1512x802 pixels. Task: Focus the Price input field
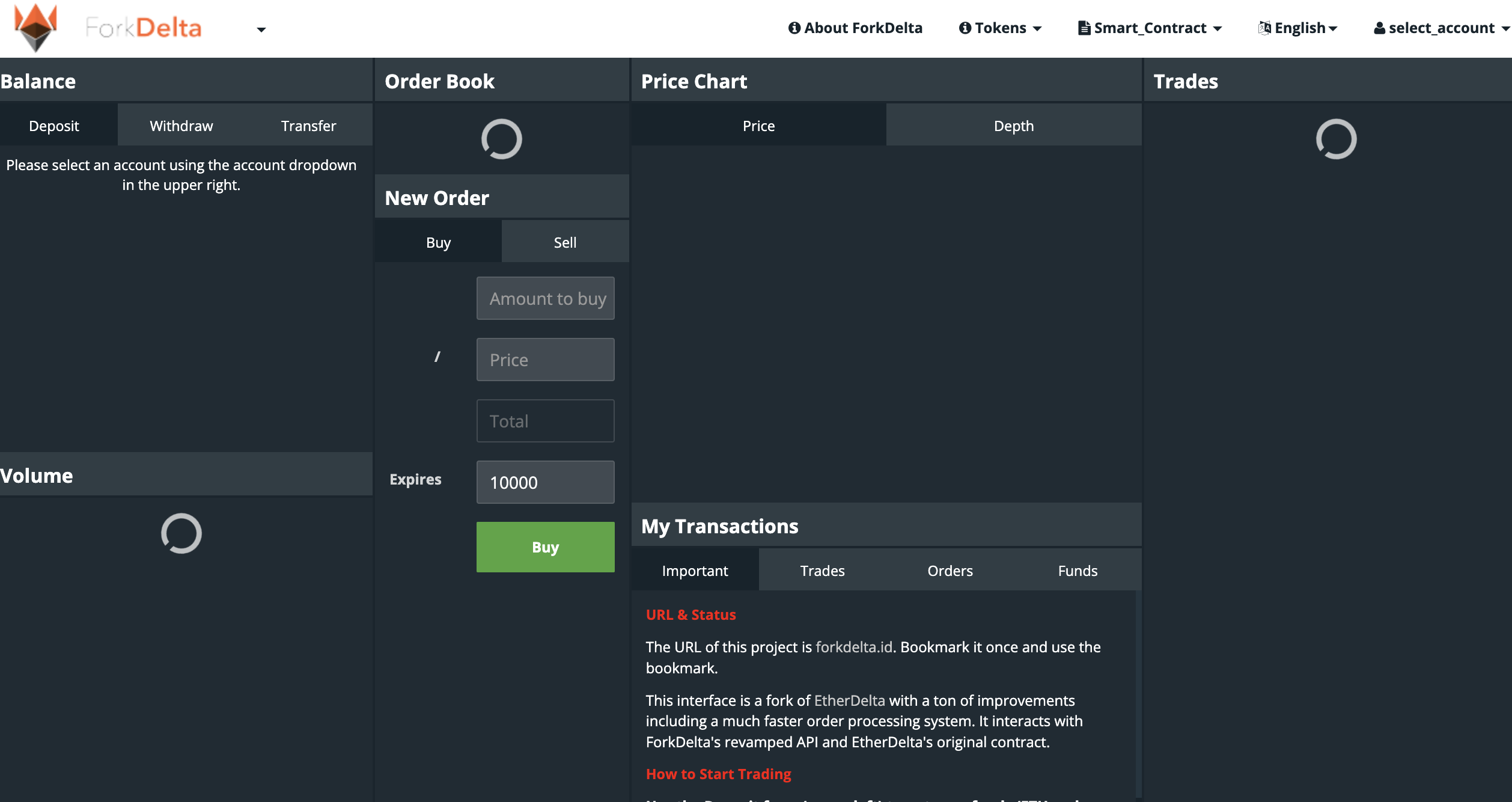pos(546,360)
